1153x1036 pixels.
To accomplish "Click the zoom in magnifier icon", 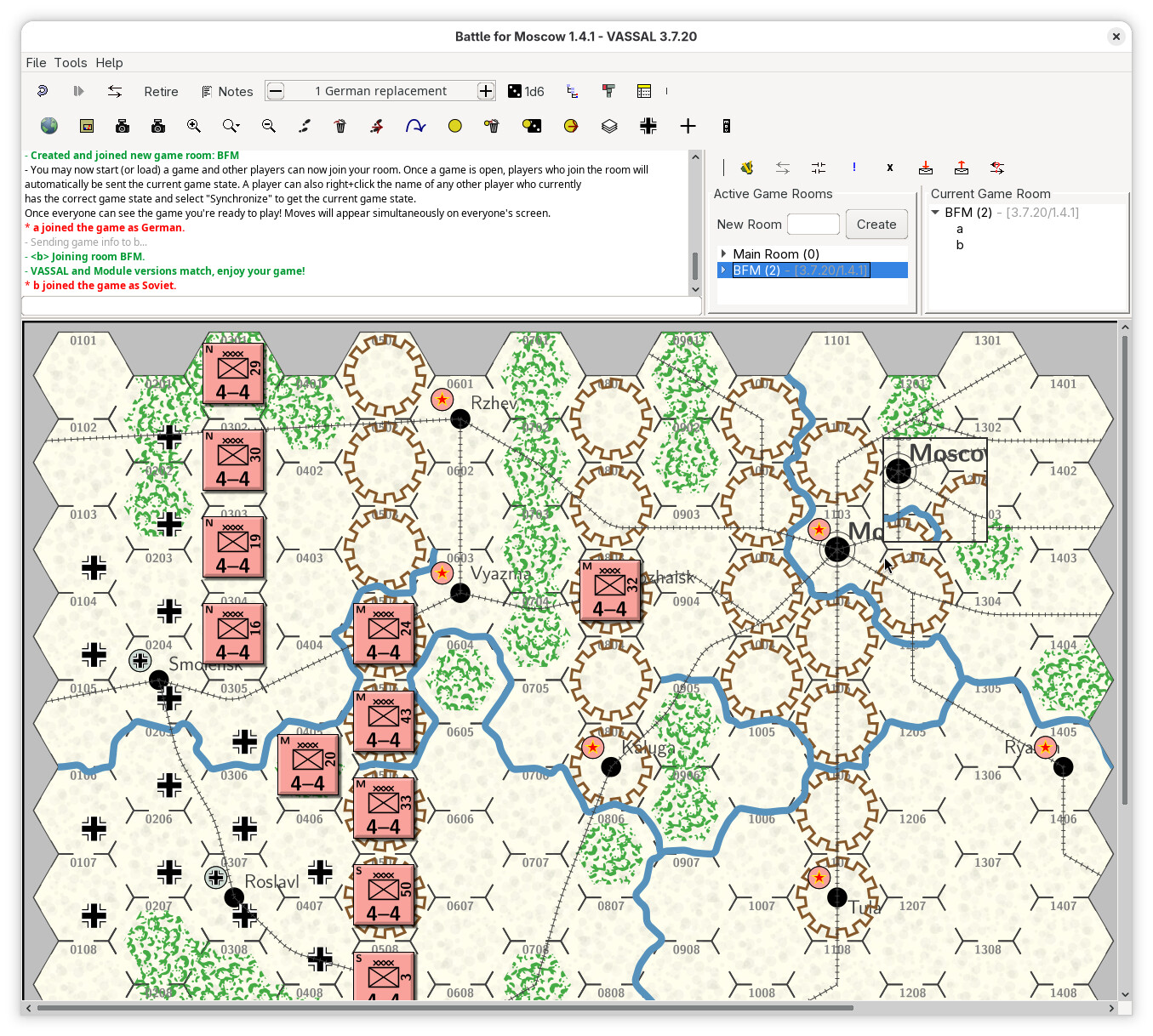I will [x=194, y=126].
